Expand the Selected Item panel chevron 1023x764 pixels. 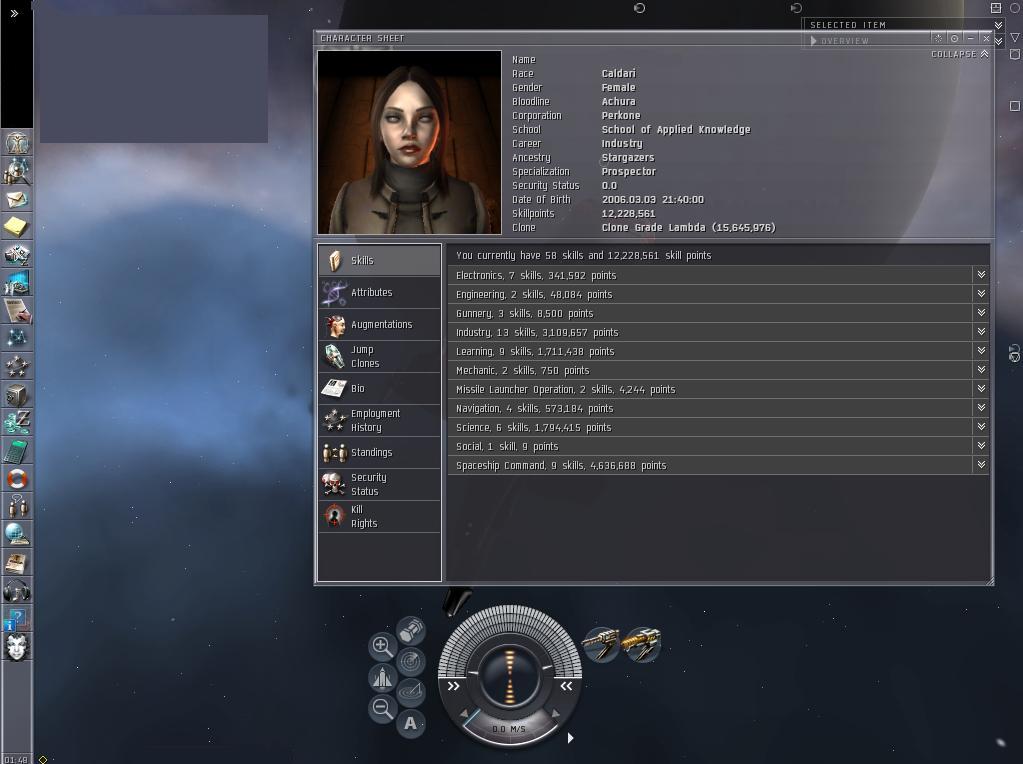point(998,25)
